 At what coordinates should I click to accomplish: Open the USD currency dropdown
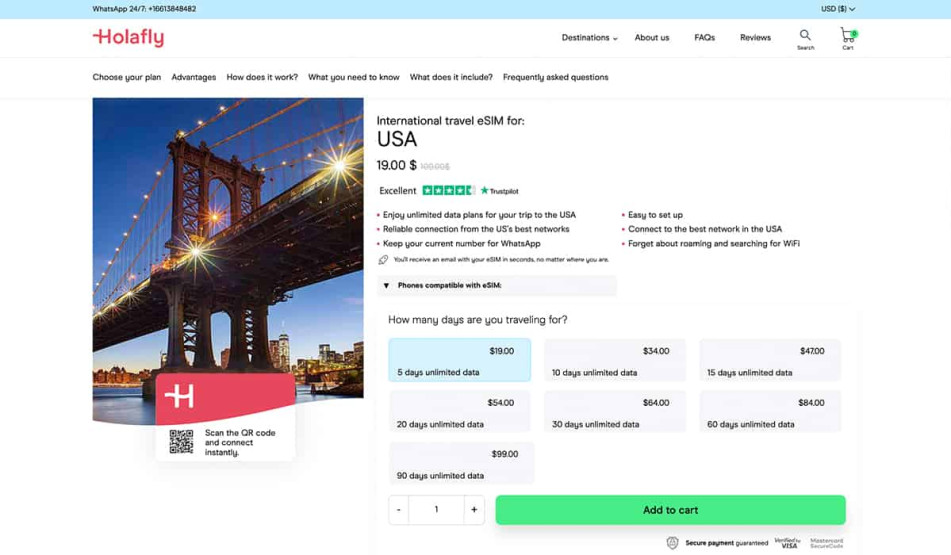838,9
